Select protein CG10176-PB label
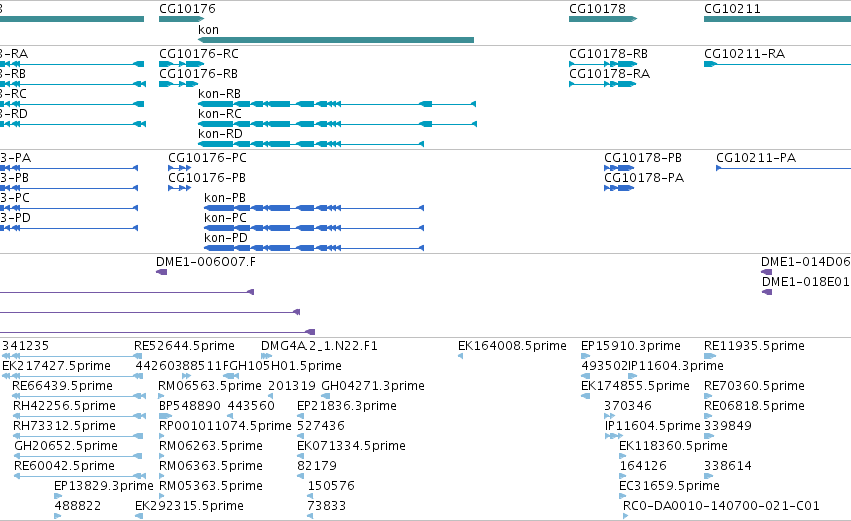 207,178
